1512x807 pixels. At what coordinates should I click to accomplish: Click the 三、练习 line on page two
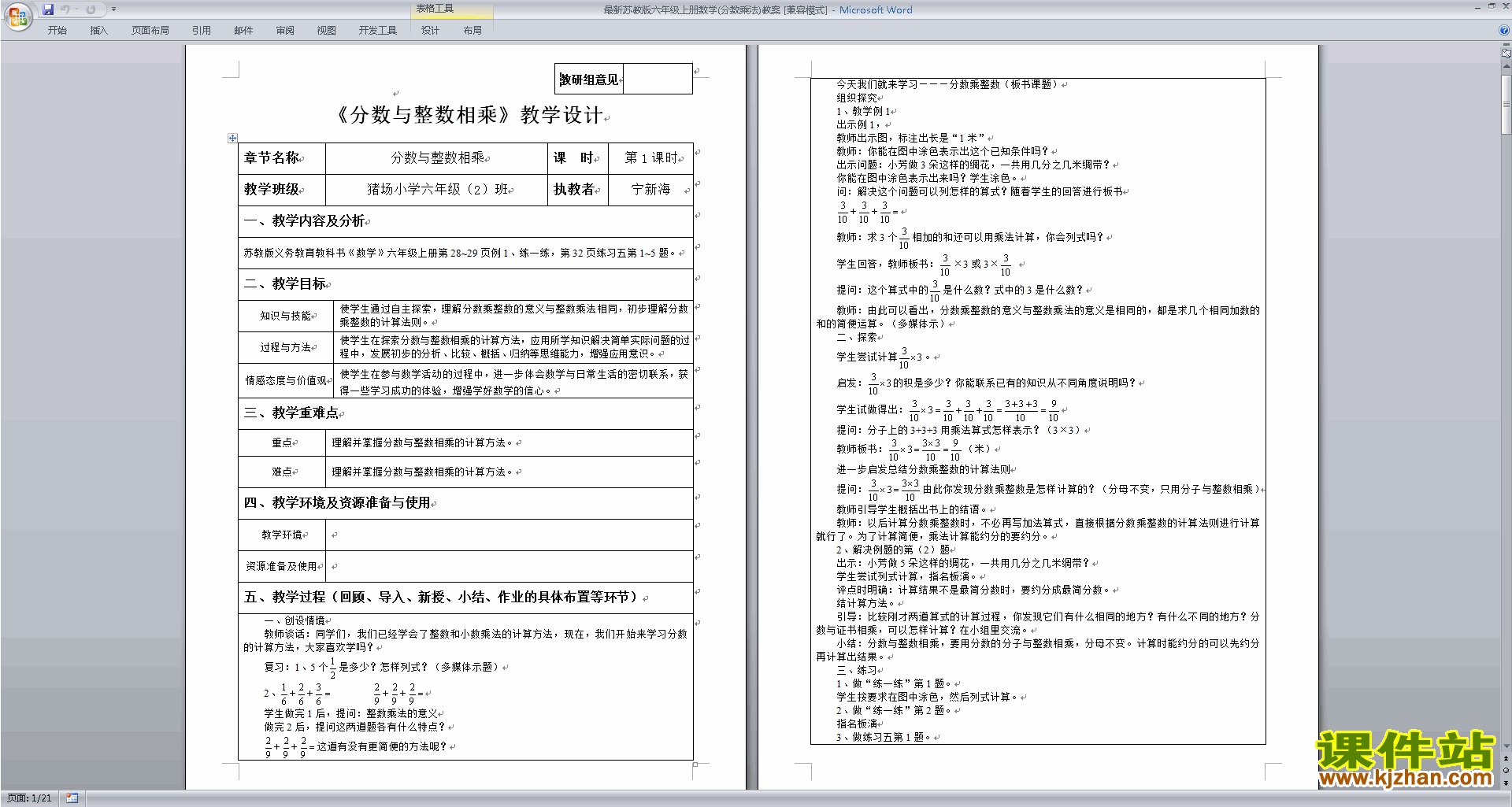pyautogui.click(x=857, y=671)
